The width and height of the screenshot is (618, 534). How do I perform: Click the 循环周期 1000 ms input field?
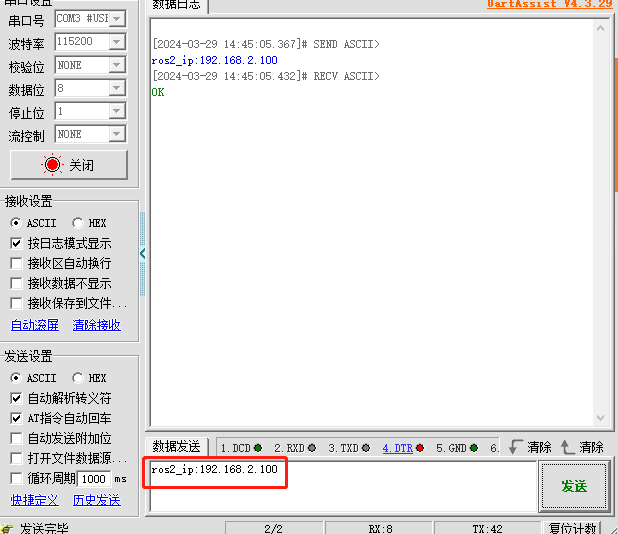point(94,479)
